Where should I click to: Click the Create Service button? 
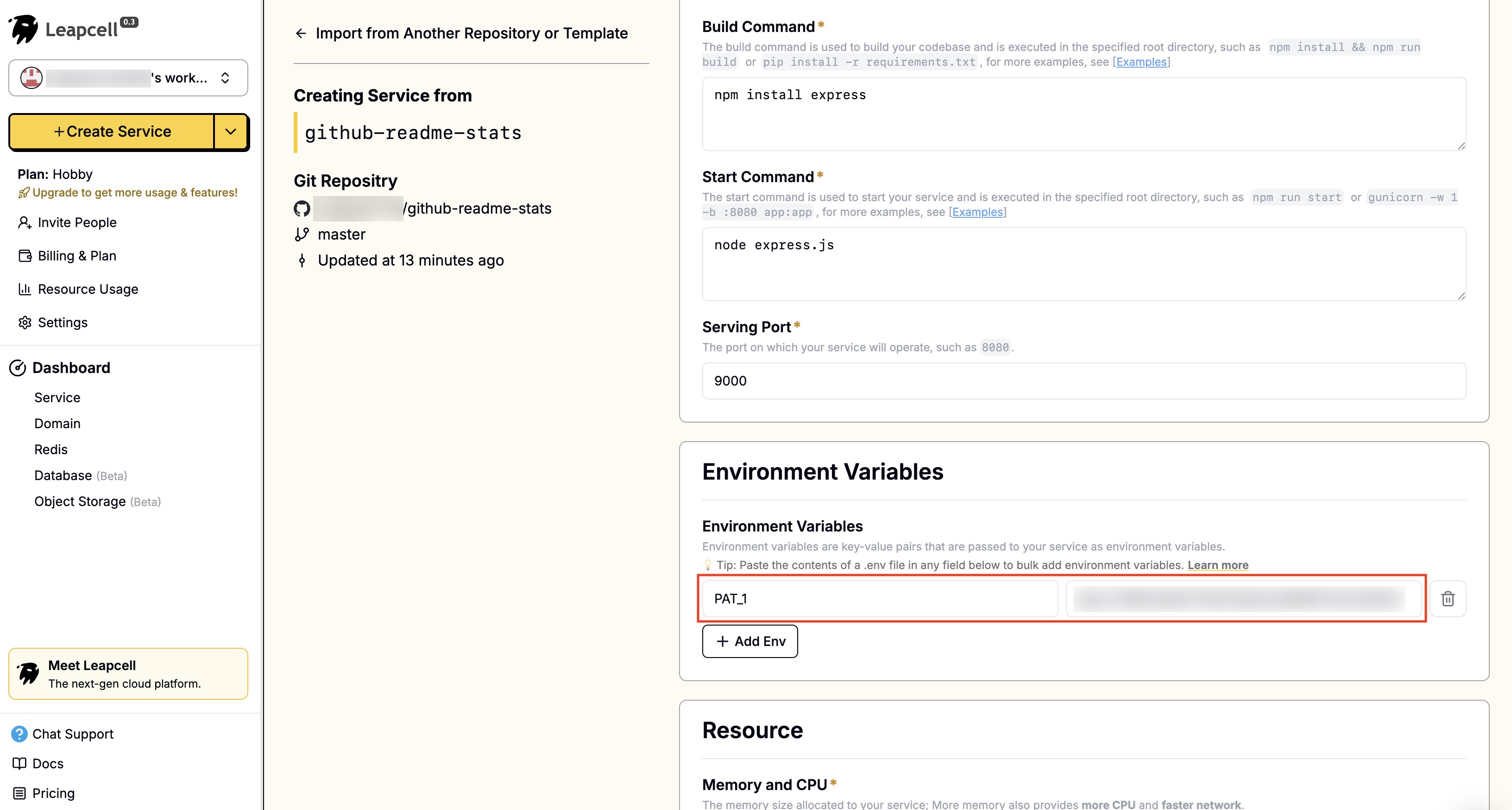112,132
